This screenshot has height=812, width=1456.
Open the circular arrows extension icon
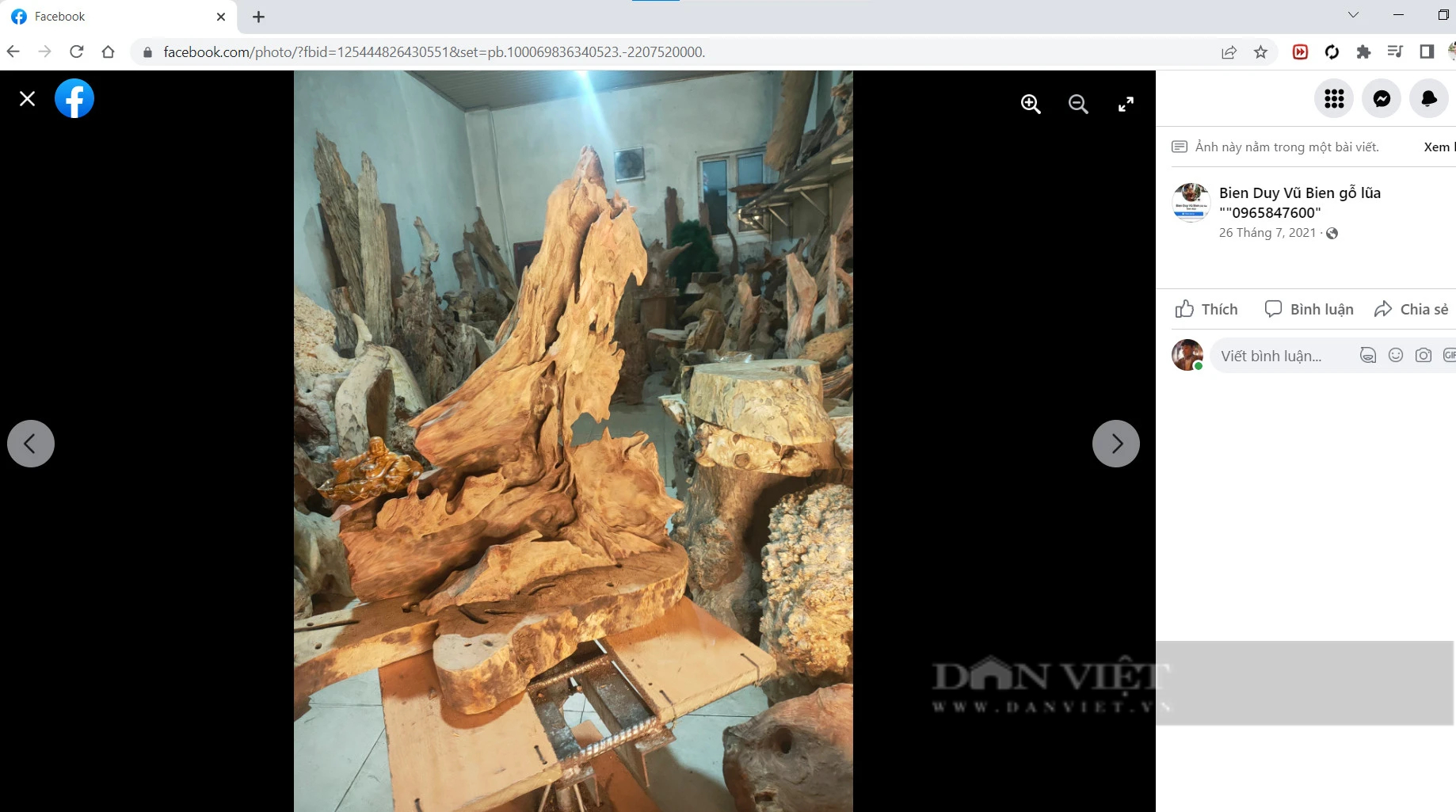click(x=1332, y=52)
